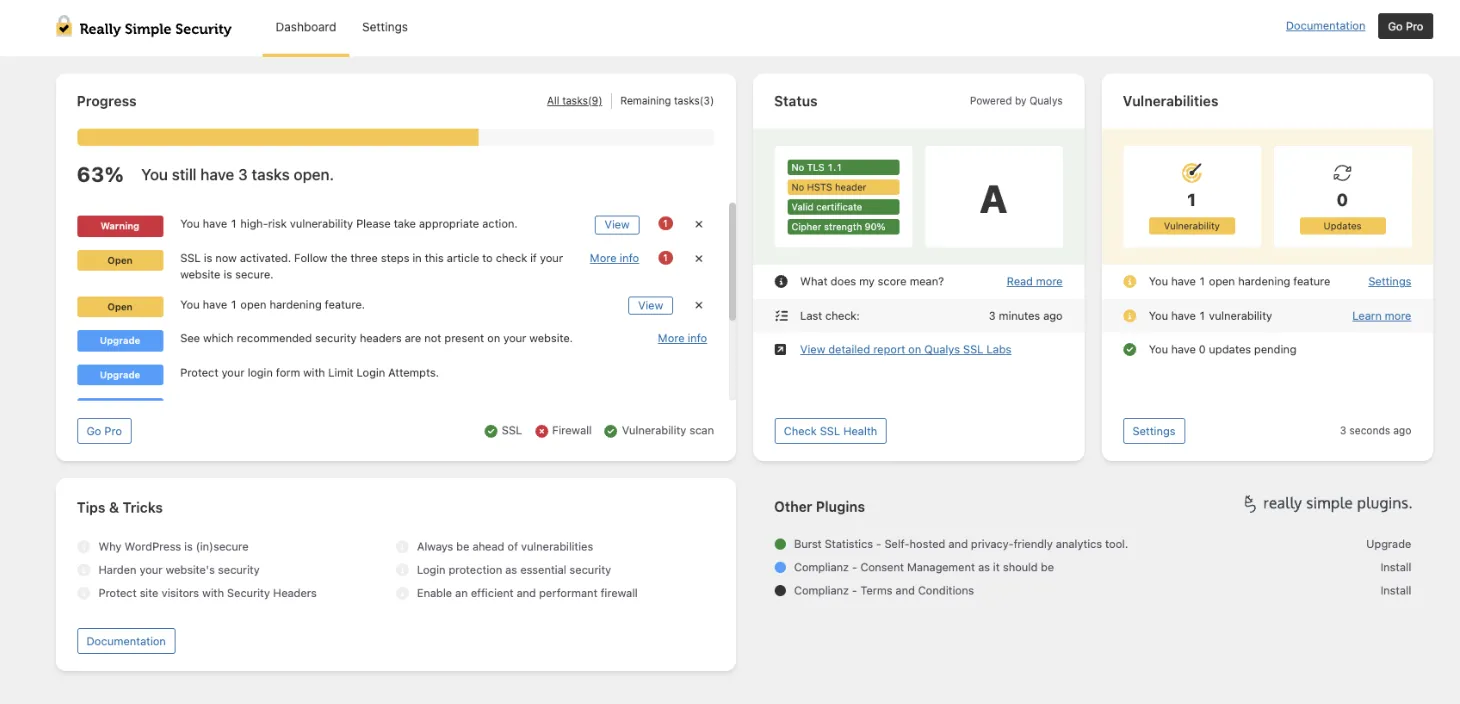The width and height of the screenshot is (1460, 704).
Task: Click blue dot beside Complianz Consent Management
Action: [x=781, y=567]
